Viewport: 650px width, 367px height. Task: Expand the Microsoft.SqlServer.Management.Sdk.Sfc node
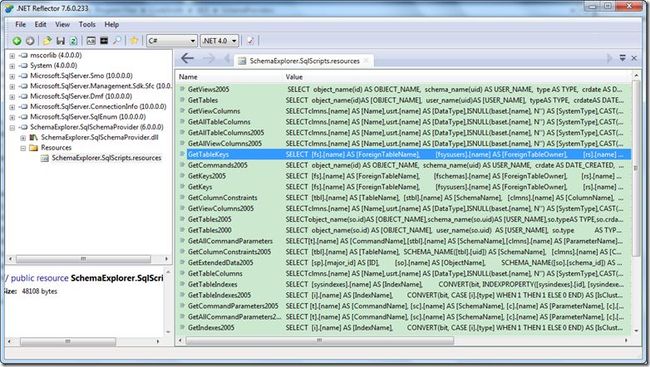pyautogui.click(x=12, y=87)
